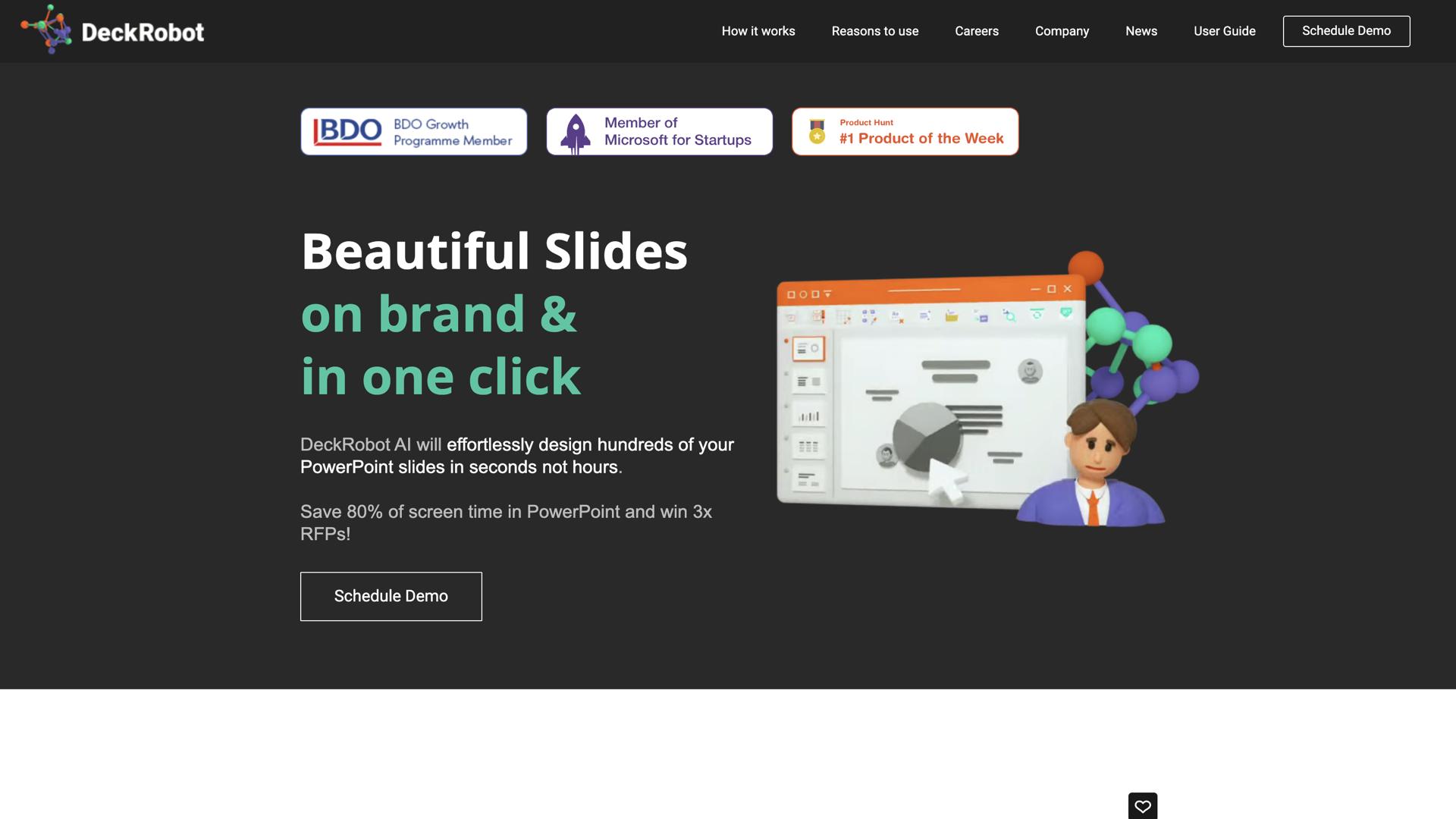The image size is (1456, 819).
Task: Select Company in the navigation bar
Action: pos(1061,31)
